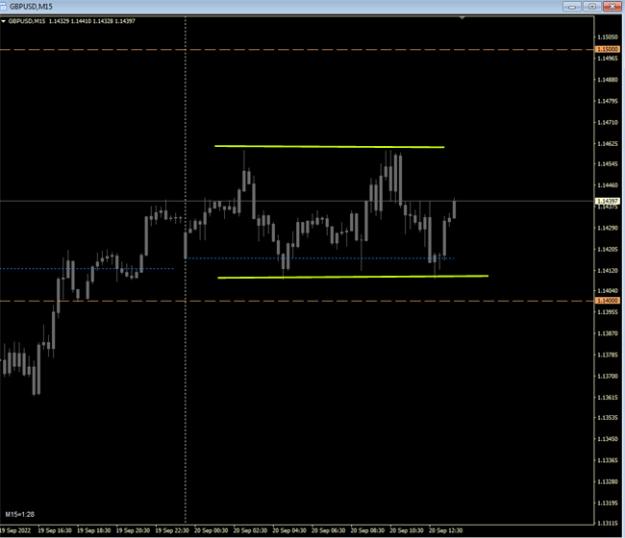Click the '19 Sep 18:30' time axis label
The image size is (625, 538).
(94, 531)
